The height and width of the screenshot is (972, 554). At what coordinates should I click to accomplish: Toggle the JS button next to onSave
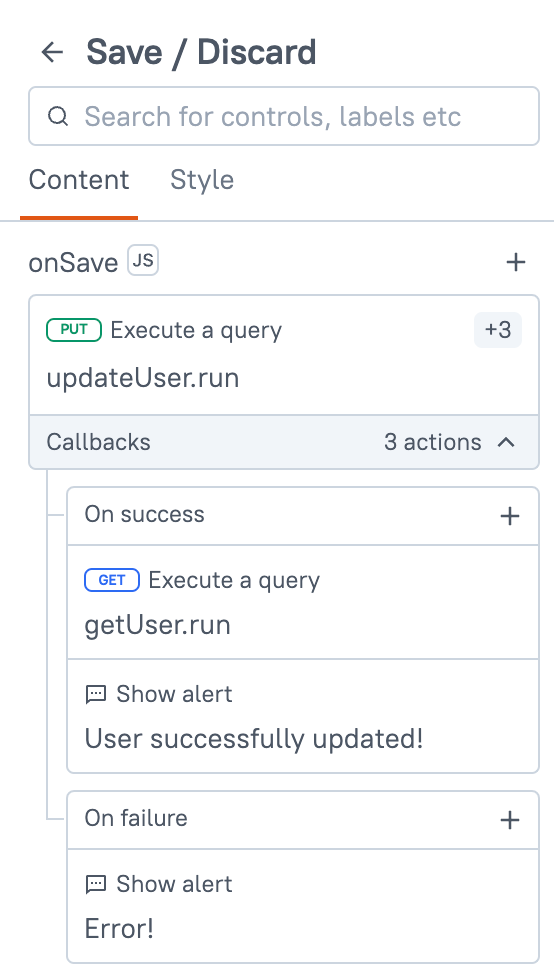point(143,260)
